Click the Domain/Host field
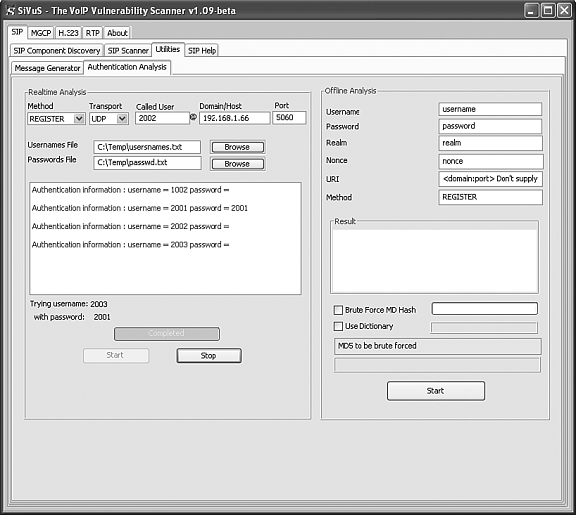The width and height of the screenshot is (576, 515). tap(234, 118)
